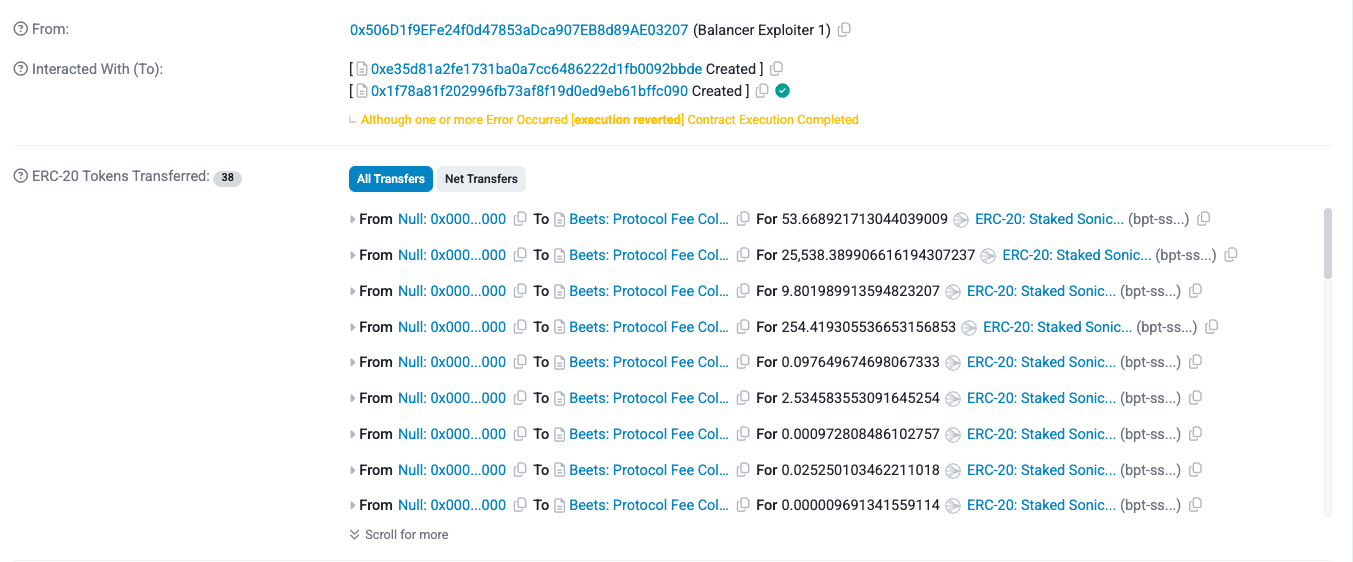Screen dimensions: 1353x562
Task: Copy token address in the 0.00000969 row
Action: [x=1195, y=505]
